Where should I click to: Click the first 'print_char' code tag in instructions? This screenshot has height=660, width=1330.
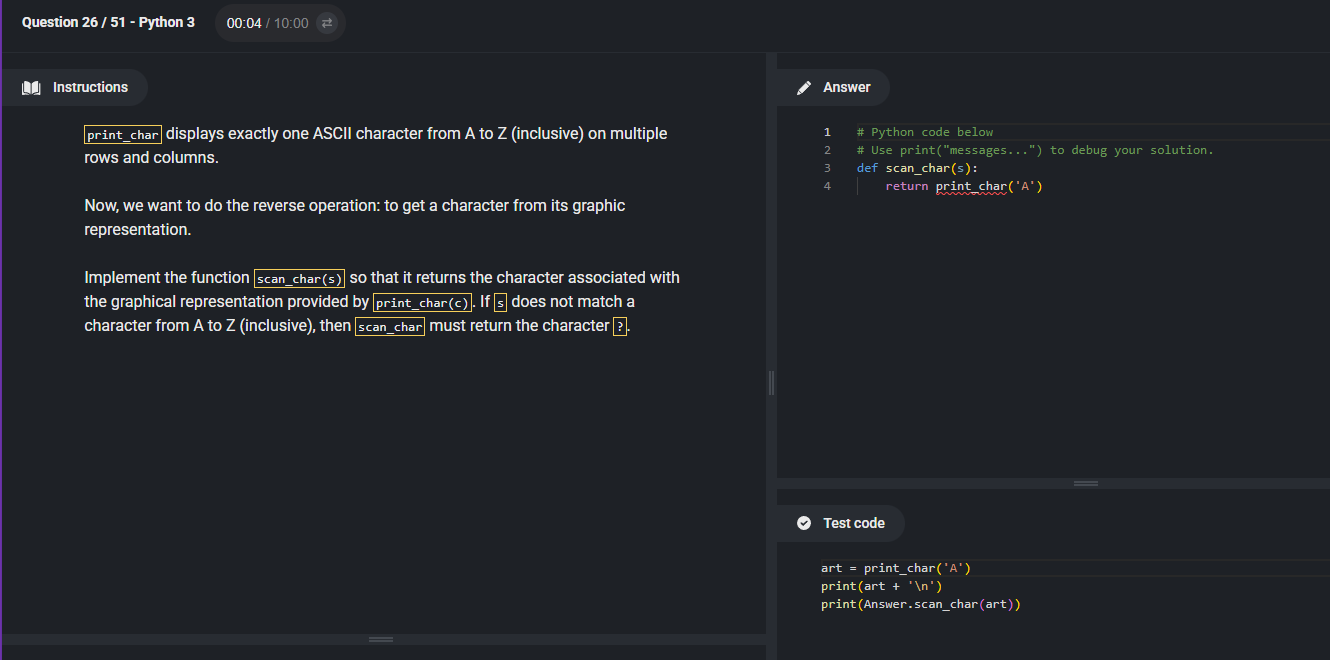(x=123, y=135)
